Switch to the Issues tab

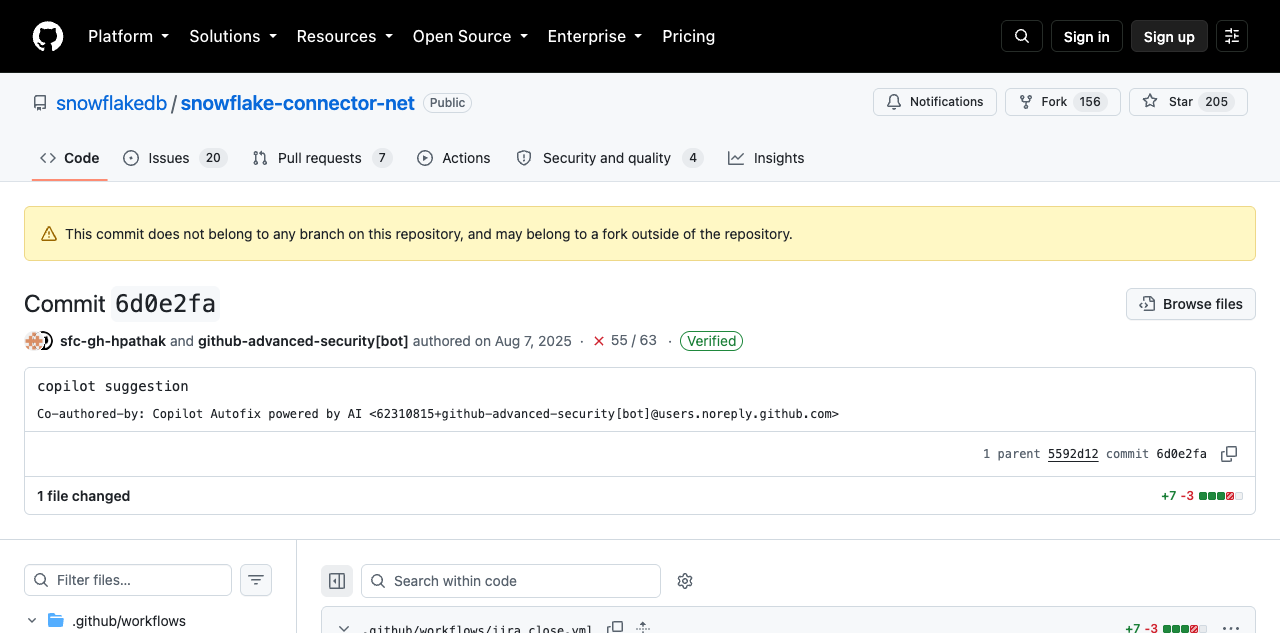coord(175,158)
